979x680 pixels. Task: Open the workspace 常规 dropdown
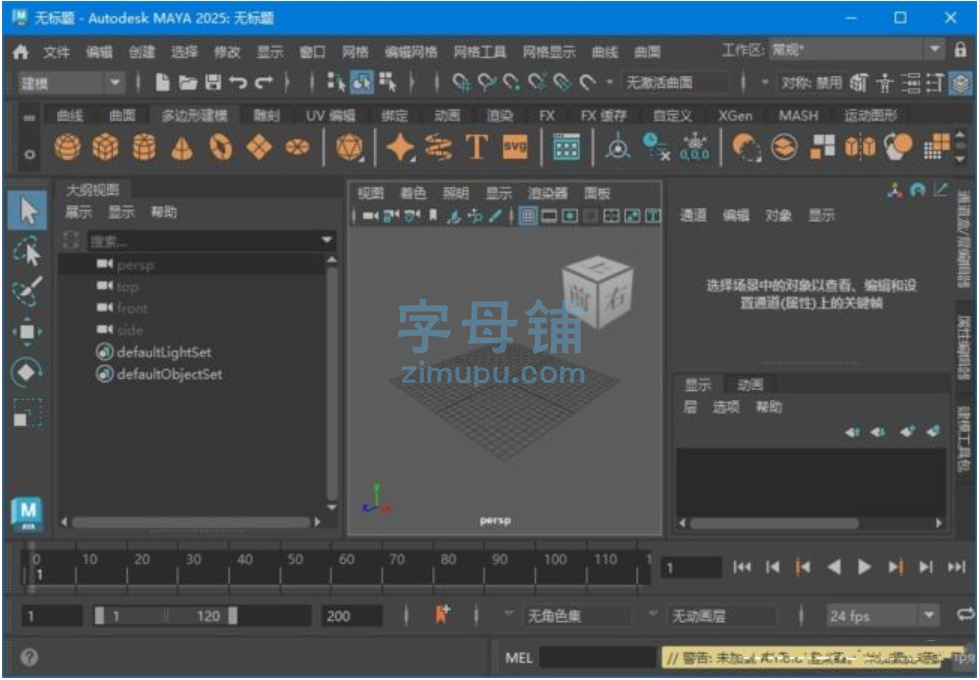pos(856,49)
